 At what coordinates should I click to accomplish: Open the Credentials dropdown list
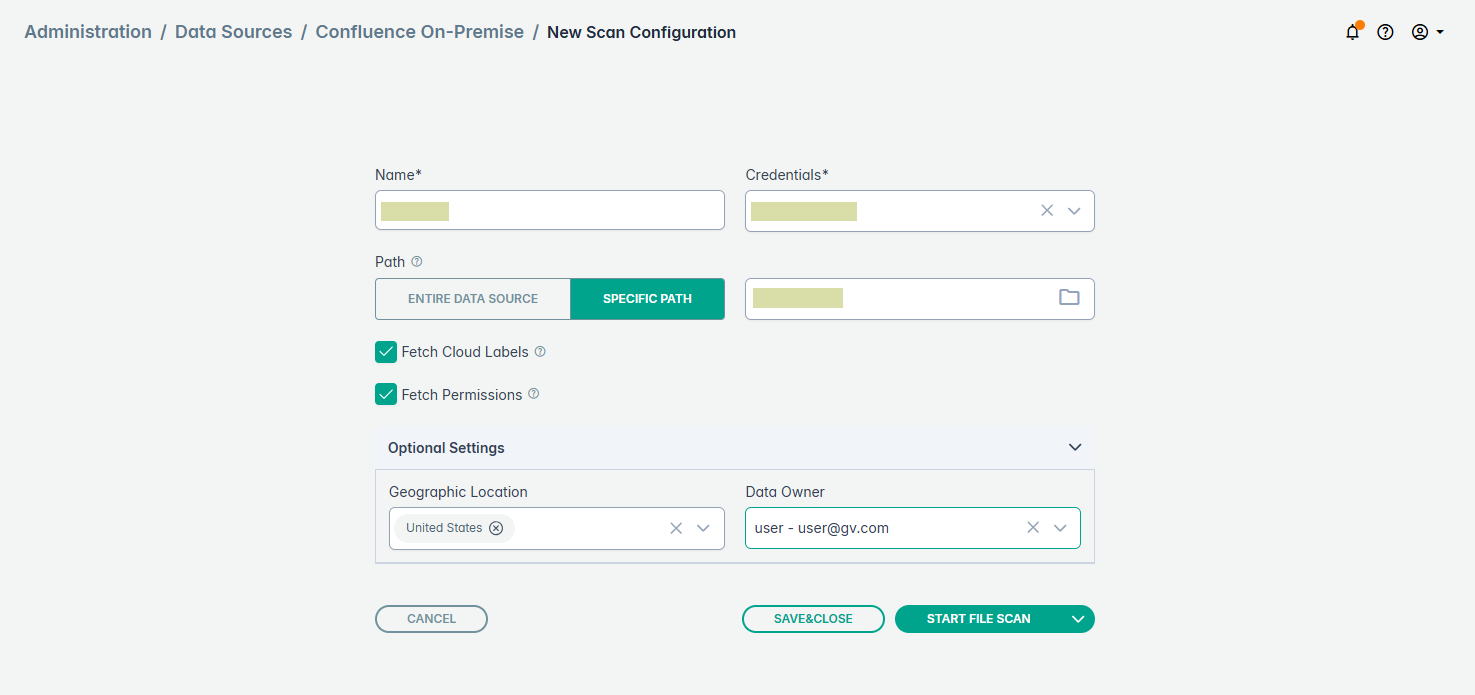tap(1074, 211)
